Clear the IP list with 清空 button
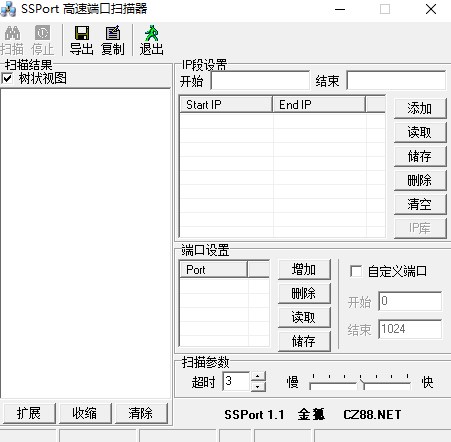The image size is (451, 442). click(420, 204)
